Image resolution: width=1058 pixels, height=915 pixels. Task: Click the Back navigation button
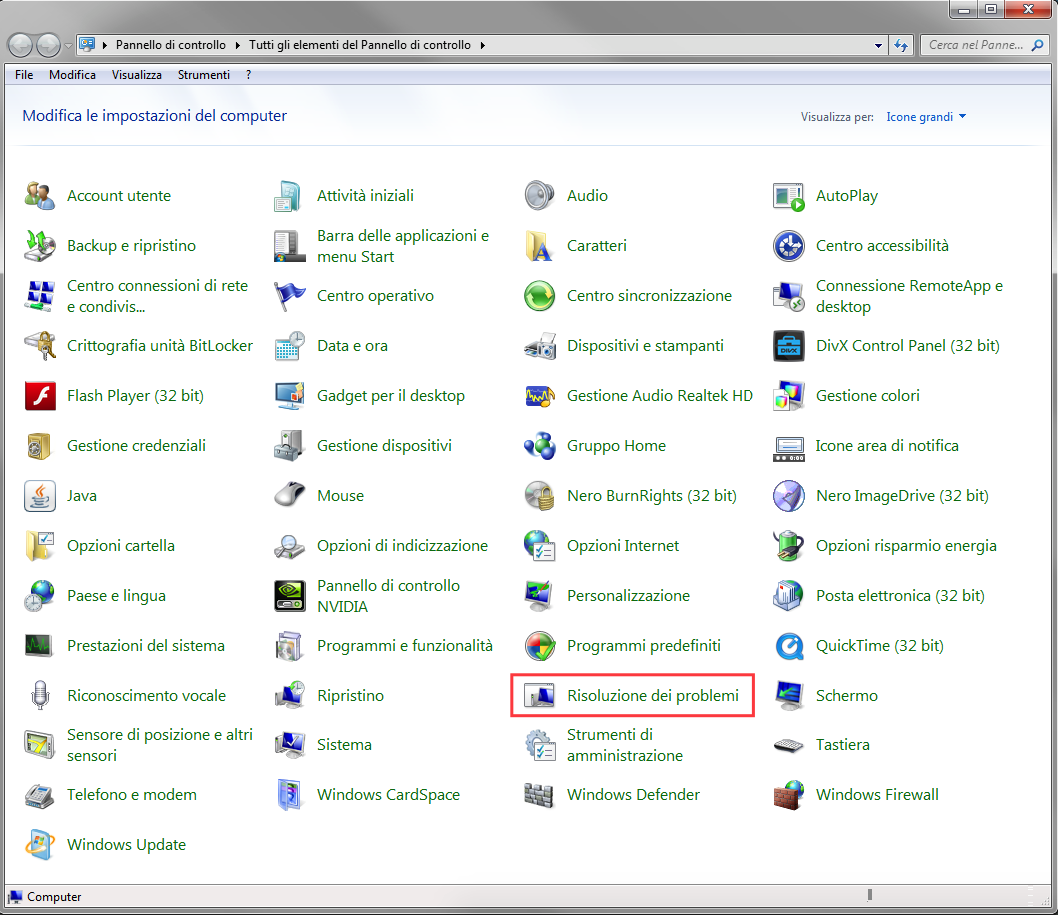[20, 45]
